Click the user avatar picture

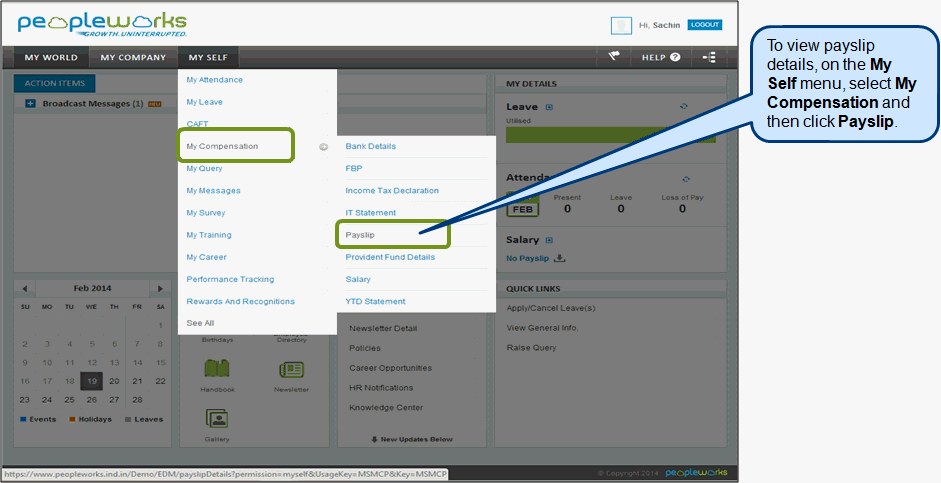point(621,25)
